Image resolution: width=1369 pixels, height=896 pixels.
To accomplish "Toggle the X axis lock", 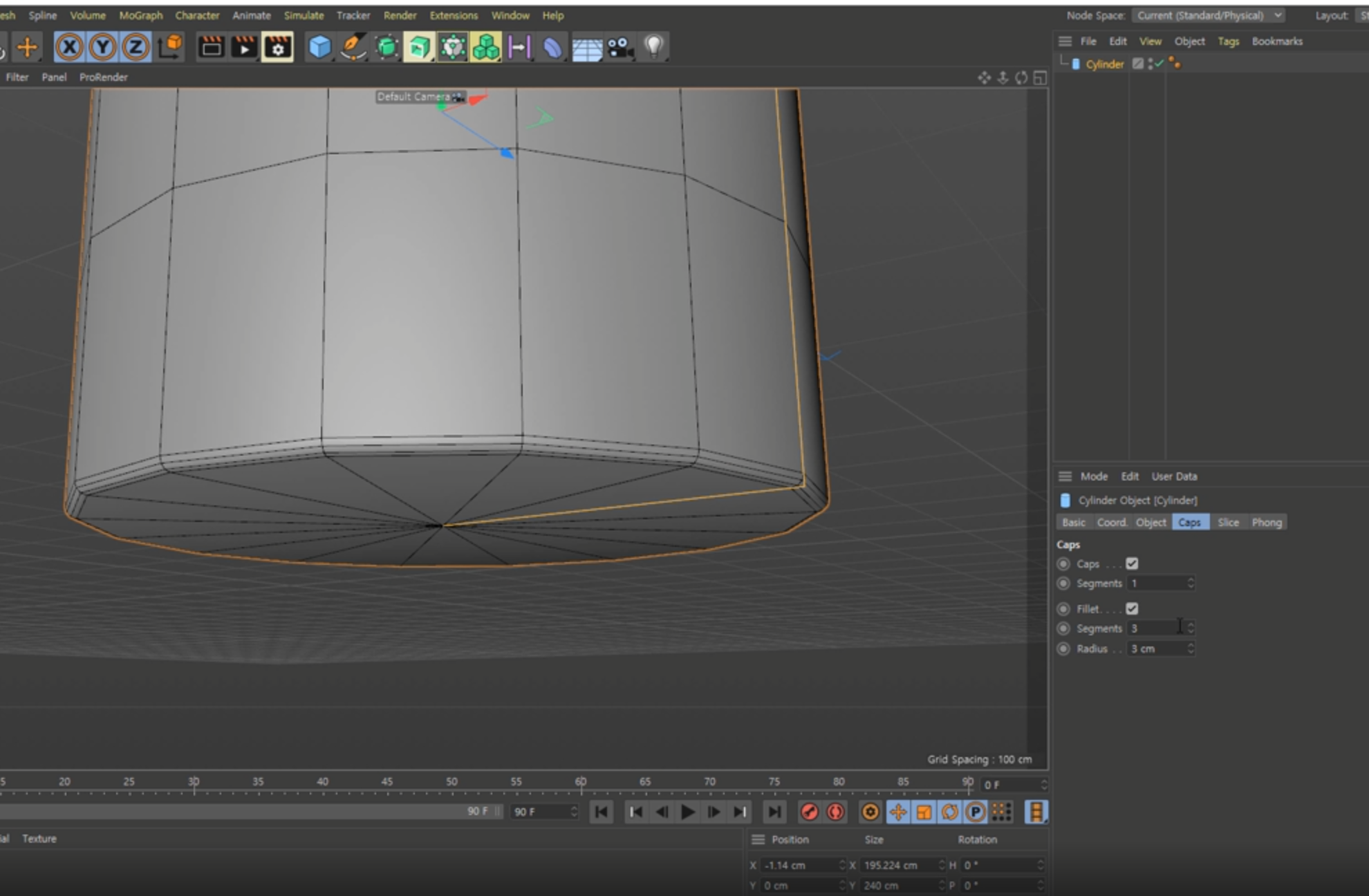I will (69, 47).
